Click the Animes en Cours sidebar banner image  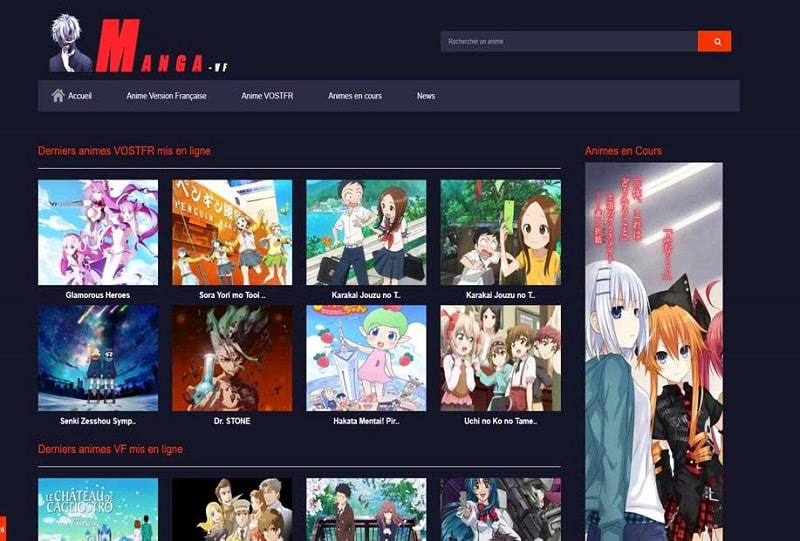(654, 352)
